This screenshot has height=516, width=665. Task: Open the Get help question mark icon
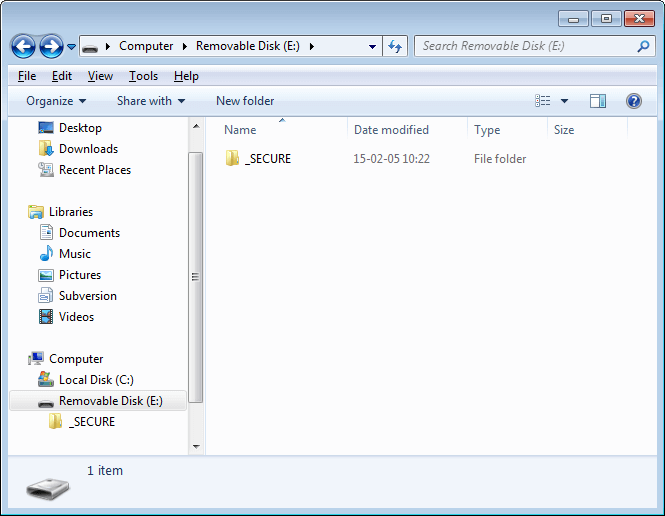633,101
